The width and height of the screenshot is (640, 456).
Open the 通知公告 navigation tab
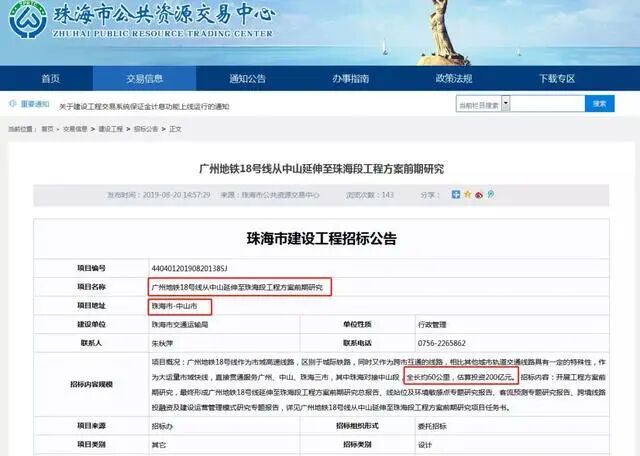tap(247, 78)
